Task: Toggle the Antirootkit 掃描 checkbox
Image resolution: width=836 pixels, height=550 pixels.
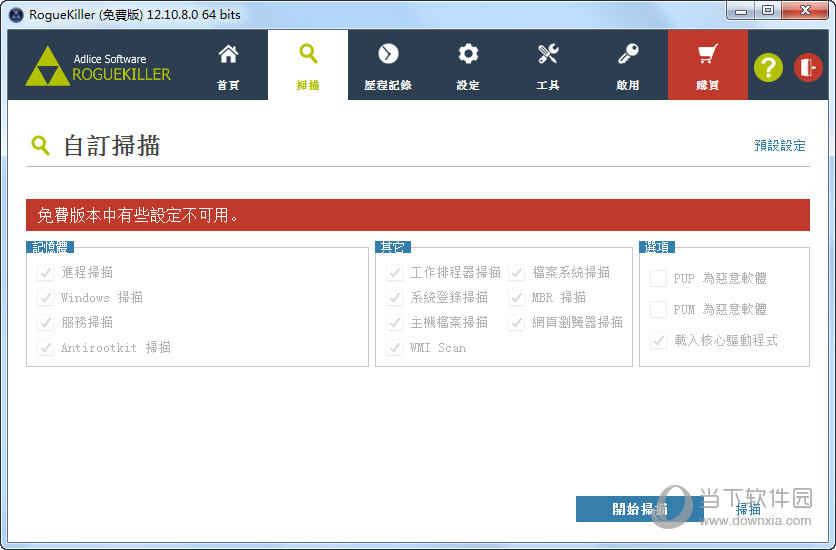Action: click(x=45, y=347)
